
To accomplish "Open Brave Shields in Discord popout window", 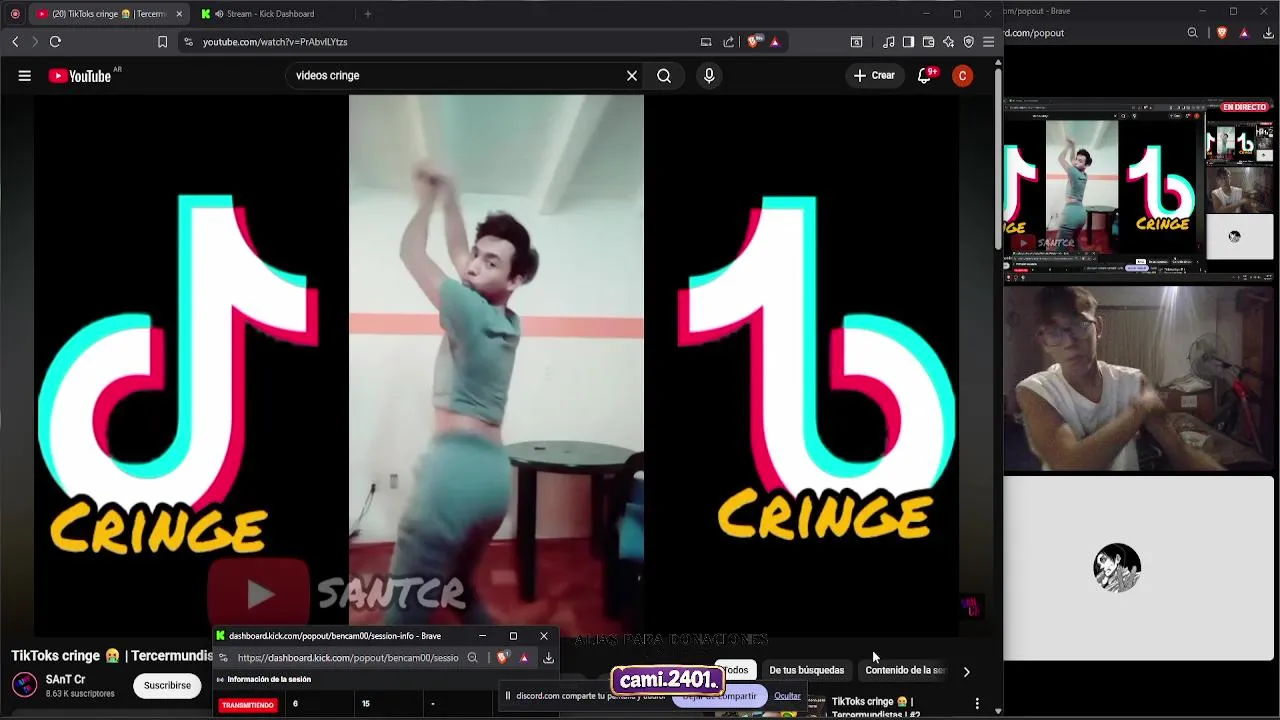I will point(1222,33).
